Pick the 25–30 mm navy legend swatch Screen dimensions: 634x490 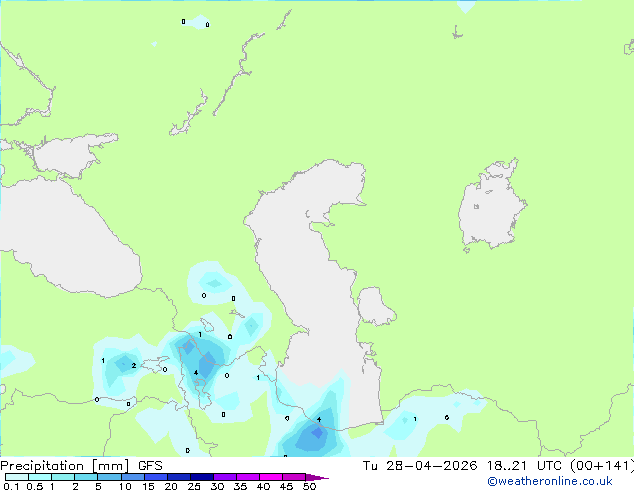[201, 477]
